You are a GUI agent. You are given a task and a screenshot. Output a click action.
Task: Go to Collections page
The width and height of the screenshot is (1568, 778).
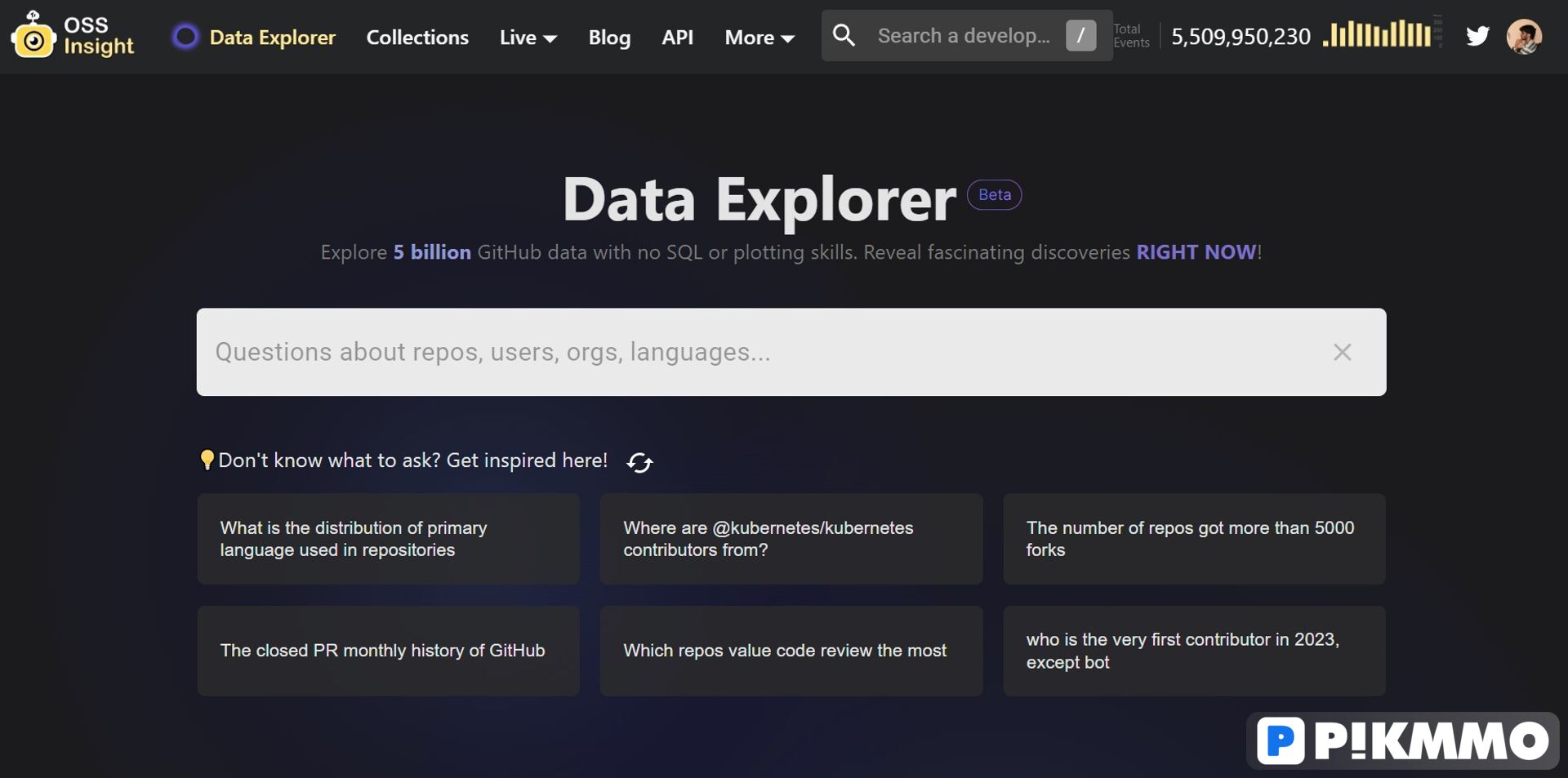click(x=417, y=37)
